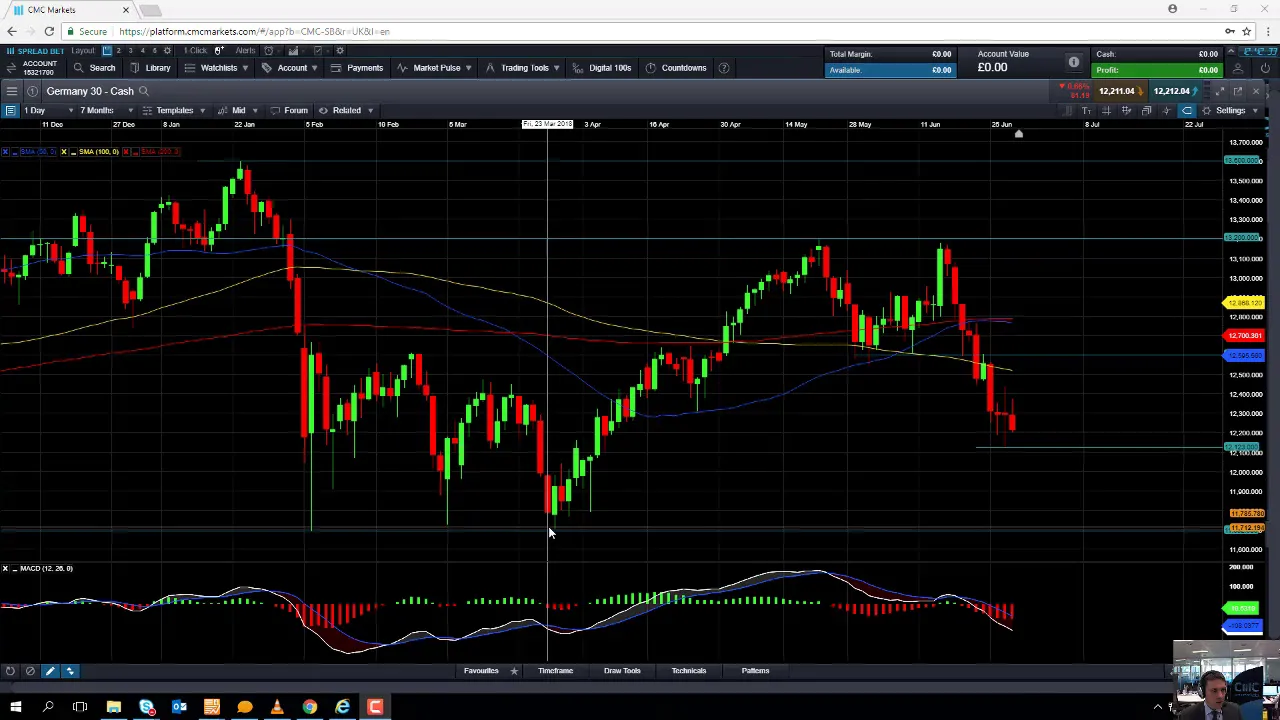Click the help question mark icon
1280x720 pixels.
724,68
